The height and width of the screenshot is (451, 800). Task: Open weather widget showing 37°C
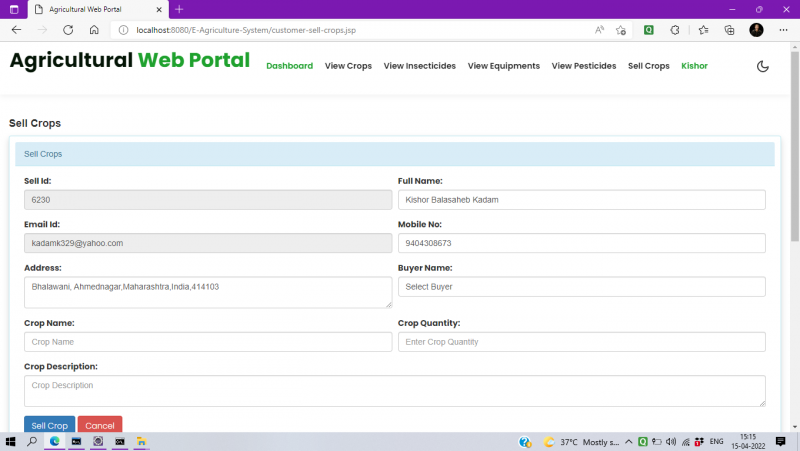[x=582, y=442]
